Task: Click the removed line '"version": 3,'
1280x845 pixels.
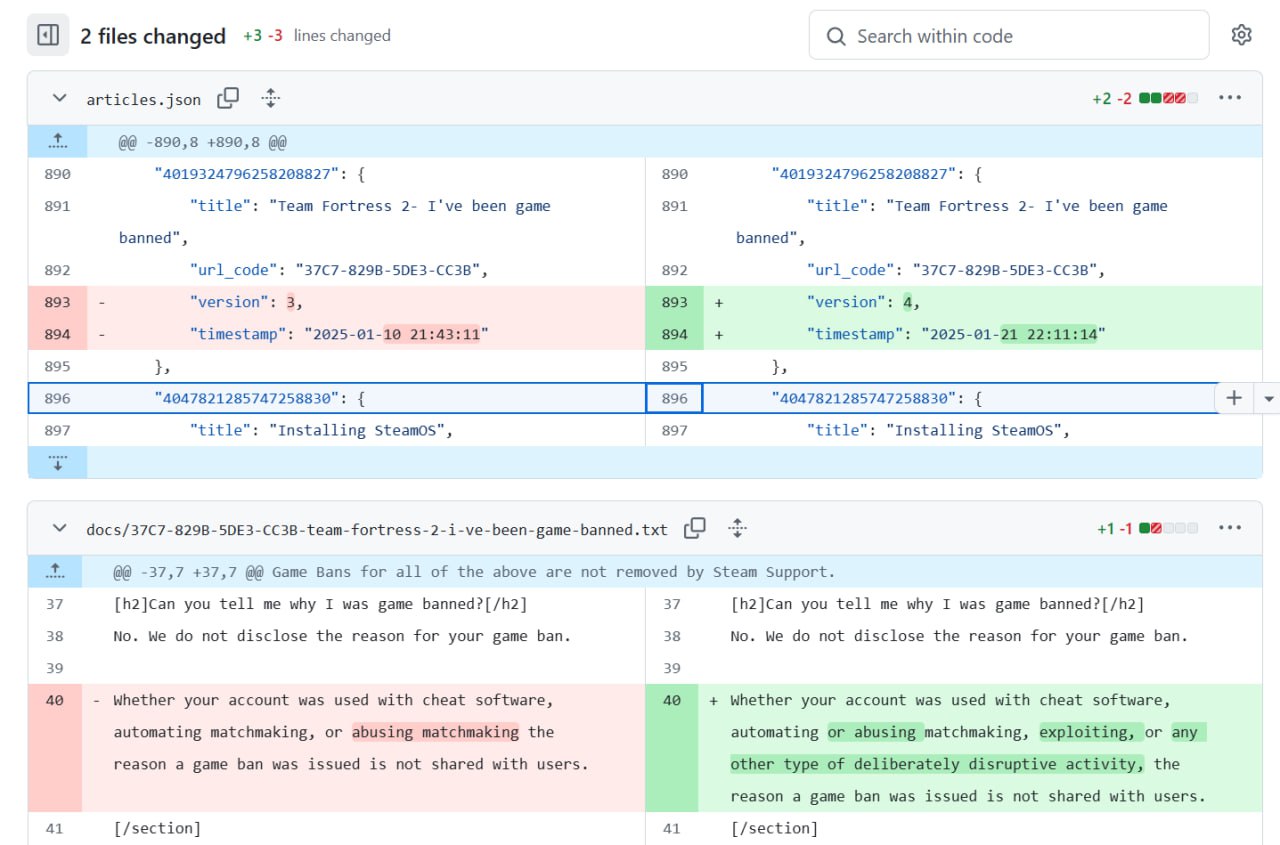Action: [246, 302]
